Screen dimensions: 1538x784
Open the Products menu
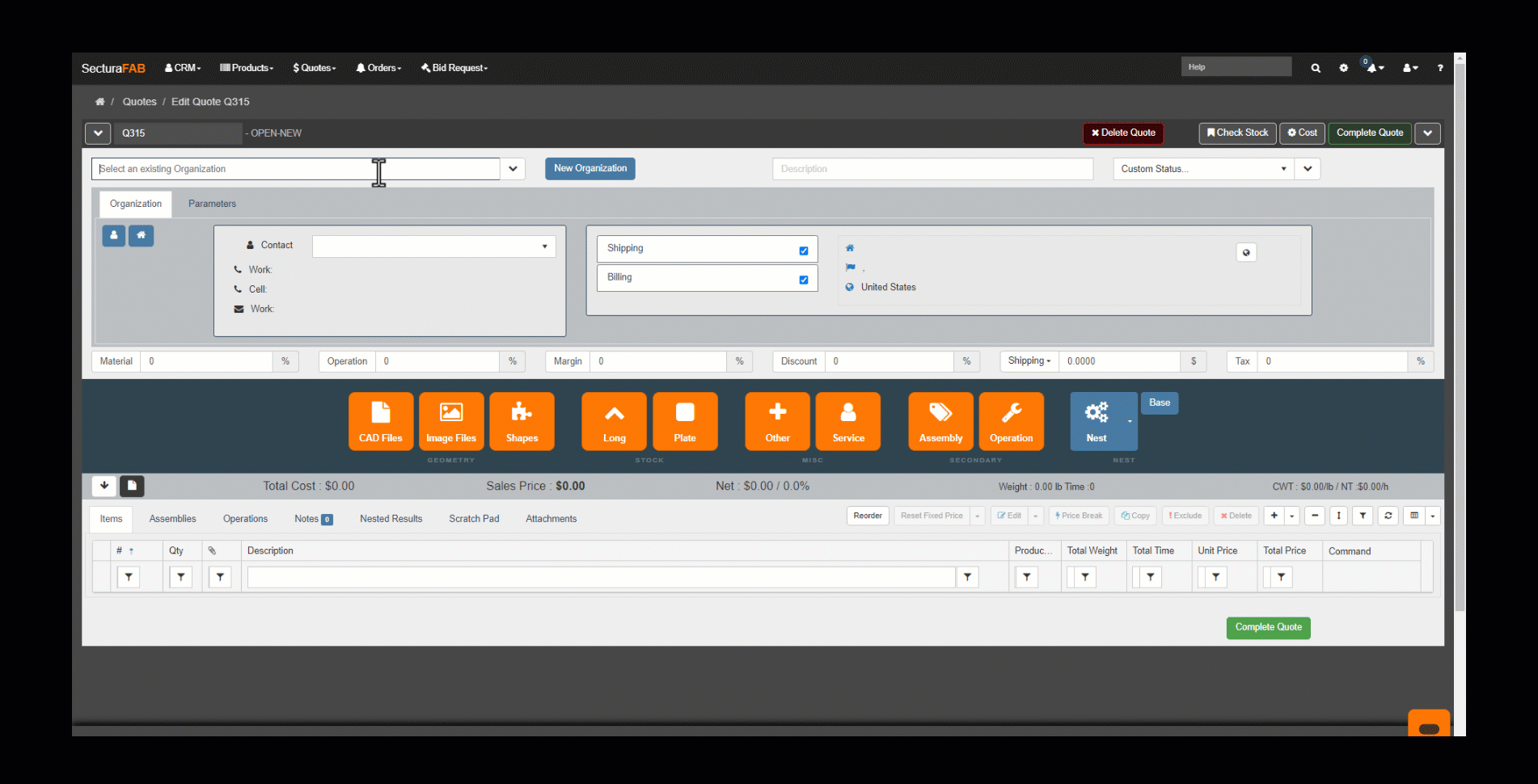(x=247, y=68)
